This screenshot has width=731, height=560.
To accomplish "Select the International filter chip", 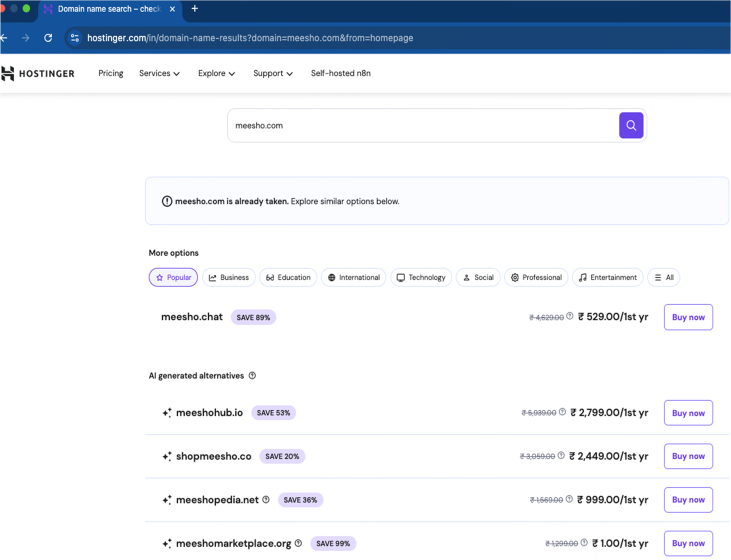I will [353, 277].
